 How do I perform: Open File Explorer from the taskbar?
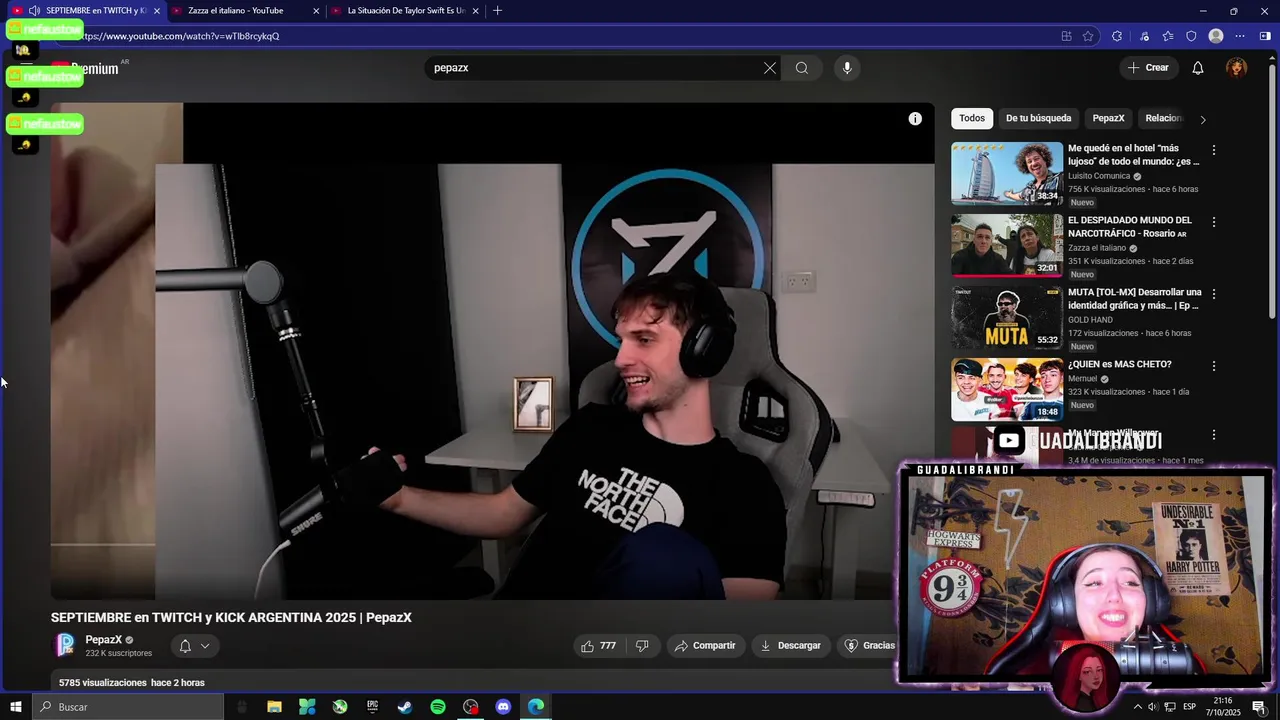pyautogui.click(x=274, y=707)
